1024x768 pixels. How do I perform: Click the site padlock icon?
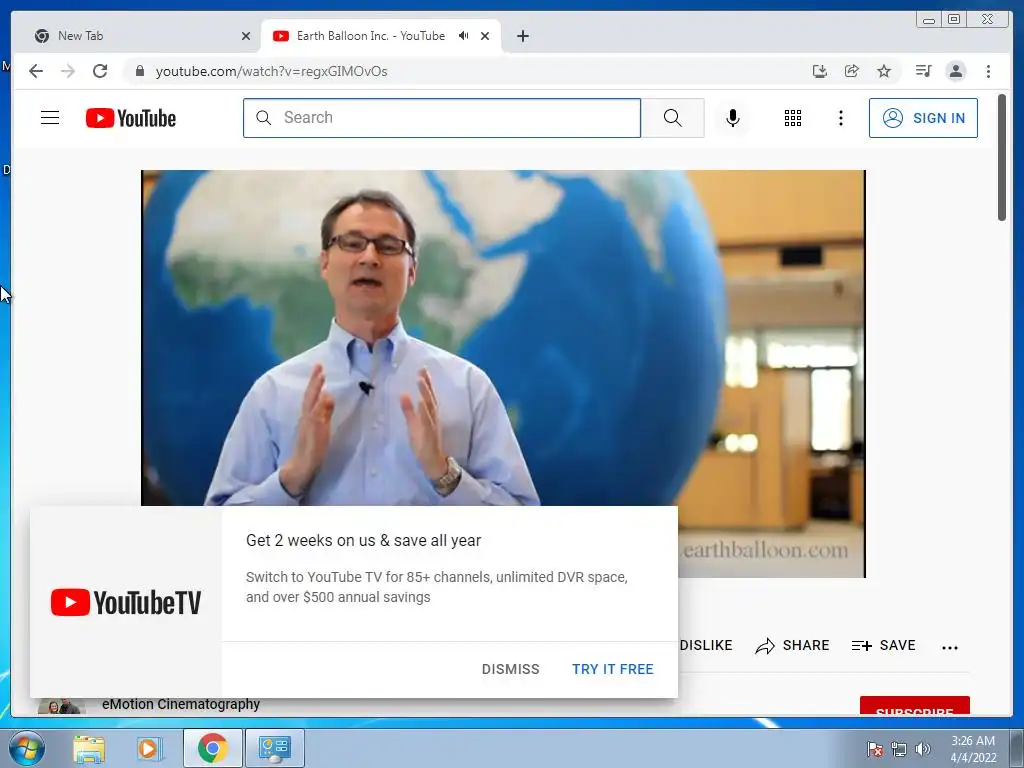point(139,71)
